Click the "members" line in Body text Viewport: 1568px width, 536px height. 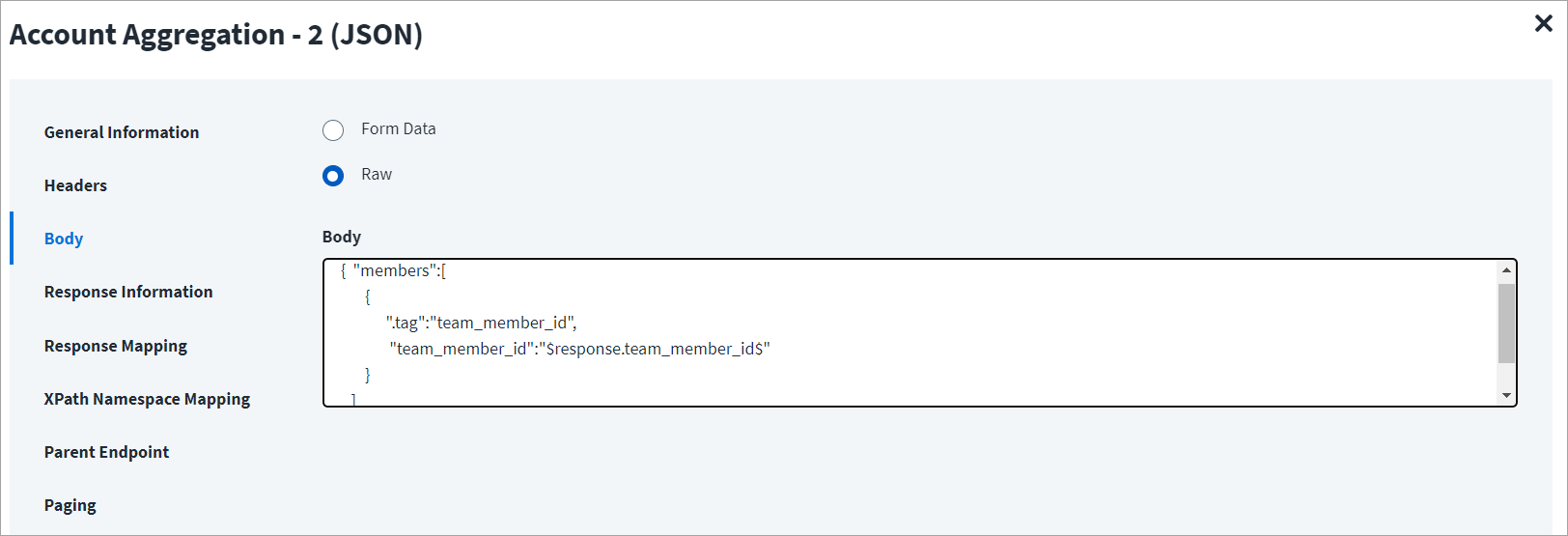(394, 271)
